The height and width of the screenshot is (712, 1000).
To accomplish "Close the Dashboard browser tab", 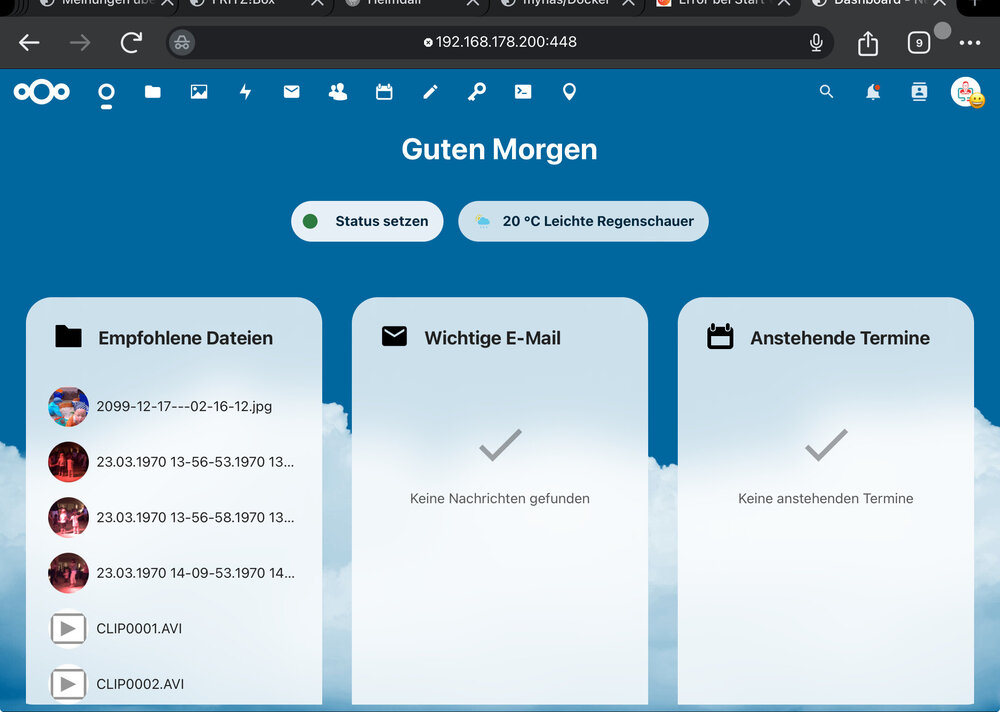I will pos(939,3).
